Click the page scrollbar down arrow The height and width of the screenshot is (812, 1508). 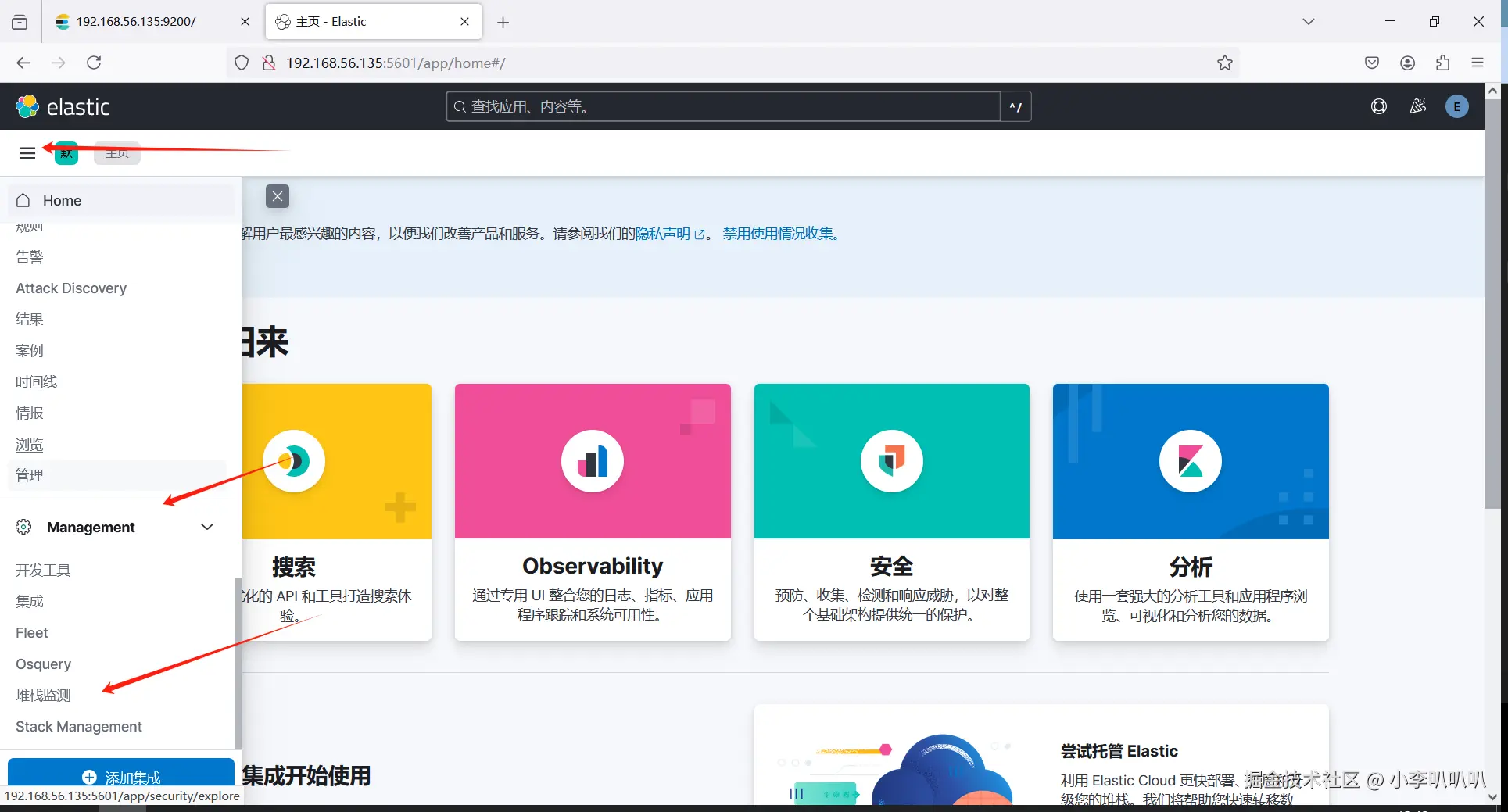pos(1492,797)
